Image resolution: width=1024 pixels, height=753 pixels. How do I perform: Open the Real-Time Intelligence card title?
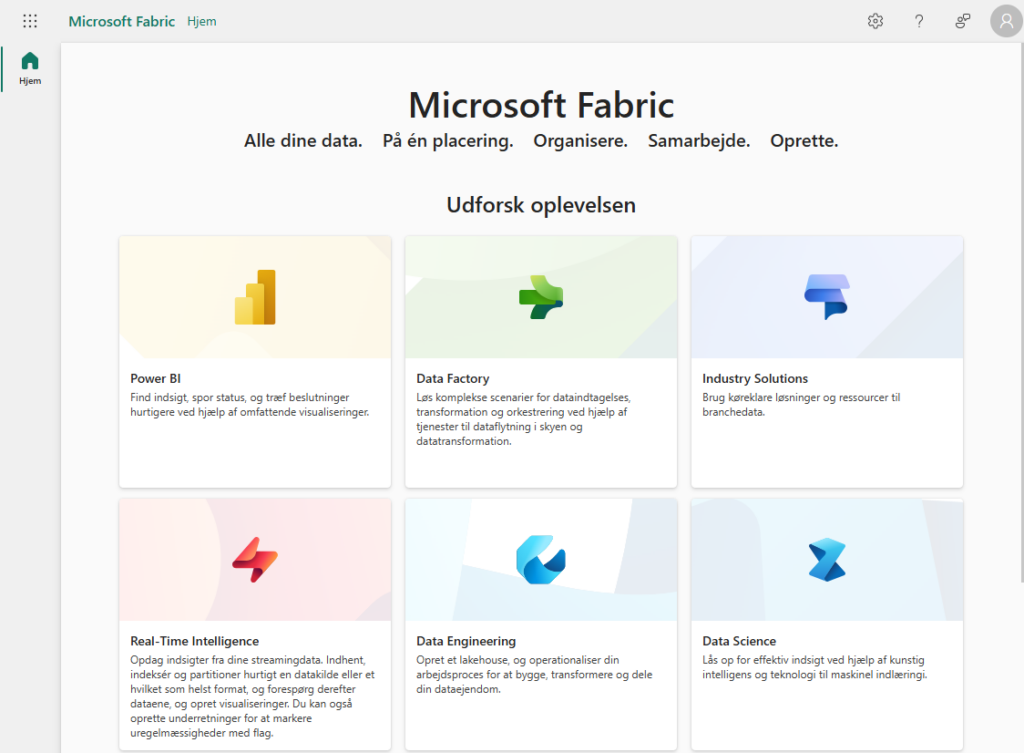tap(195, 641)
